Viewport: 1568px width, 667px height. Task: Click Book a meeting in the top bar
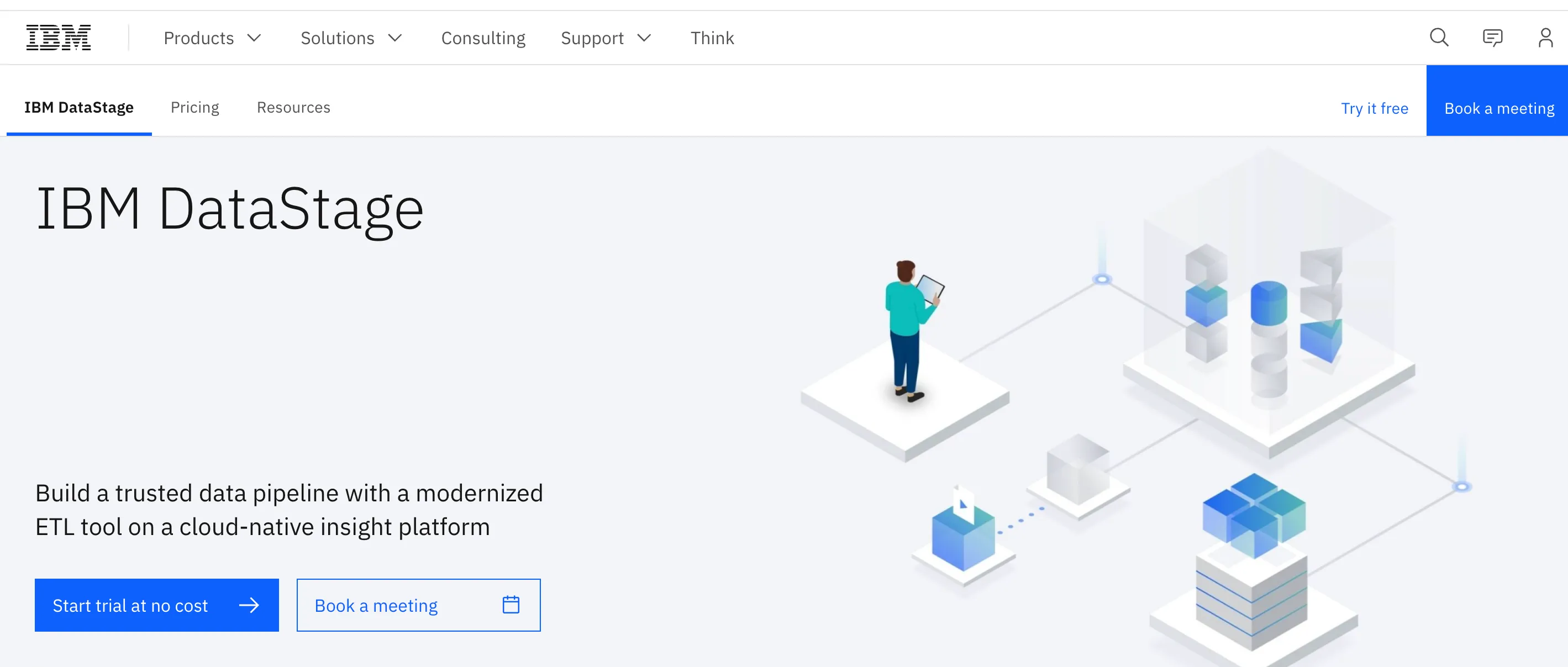point(1497,101)
